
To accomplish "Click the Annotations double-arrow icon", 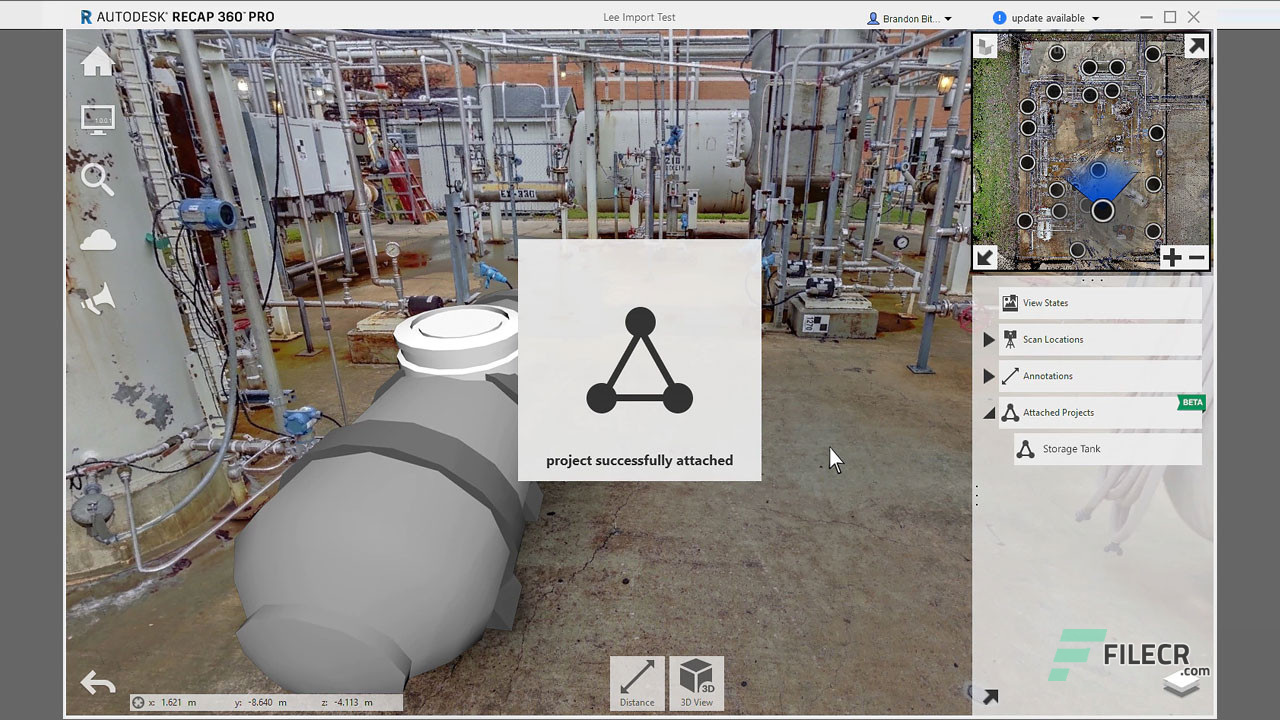I will [x=1010, y=376].
